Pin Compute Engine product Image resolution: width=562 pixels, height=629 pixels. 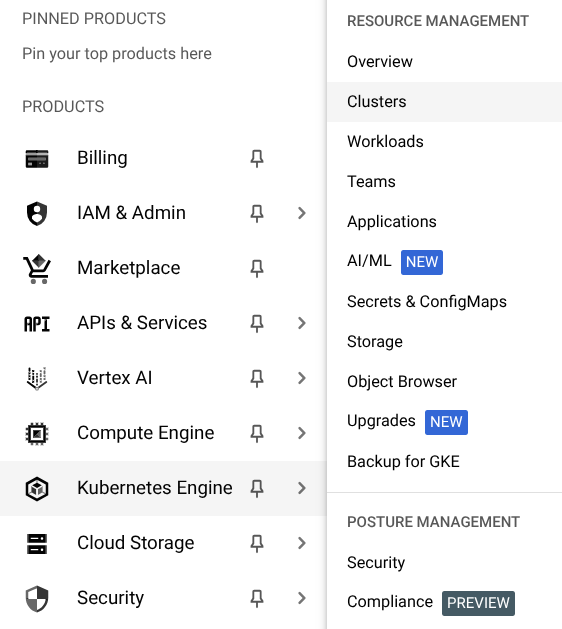click(257, 433)
